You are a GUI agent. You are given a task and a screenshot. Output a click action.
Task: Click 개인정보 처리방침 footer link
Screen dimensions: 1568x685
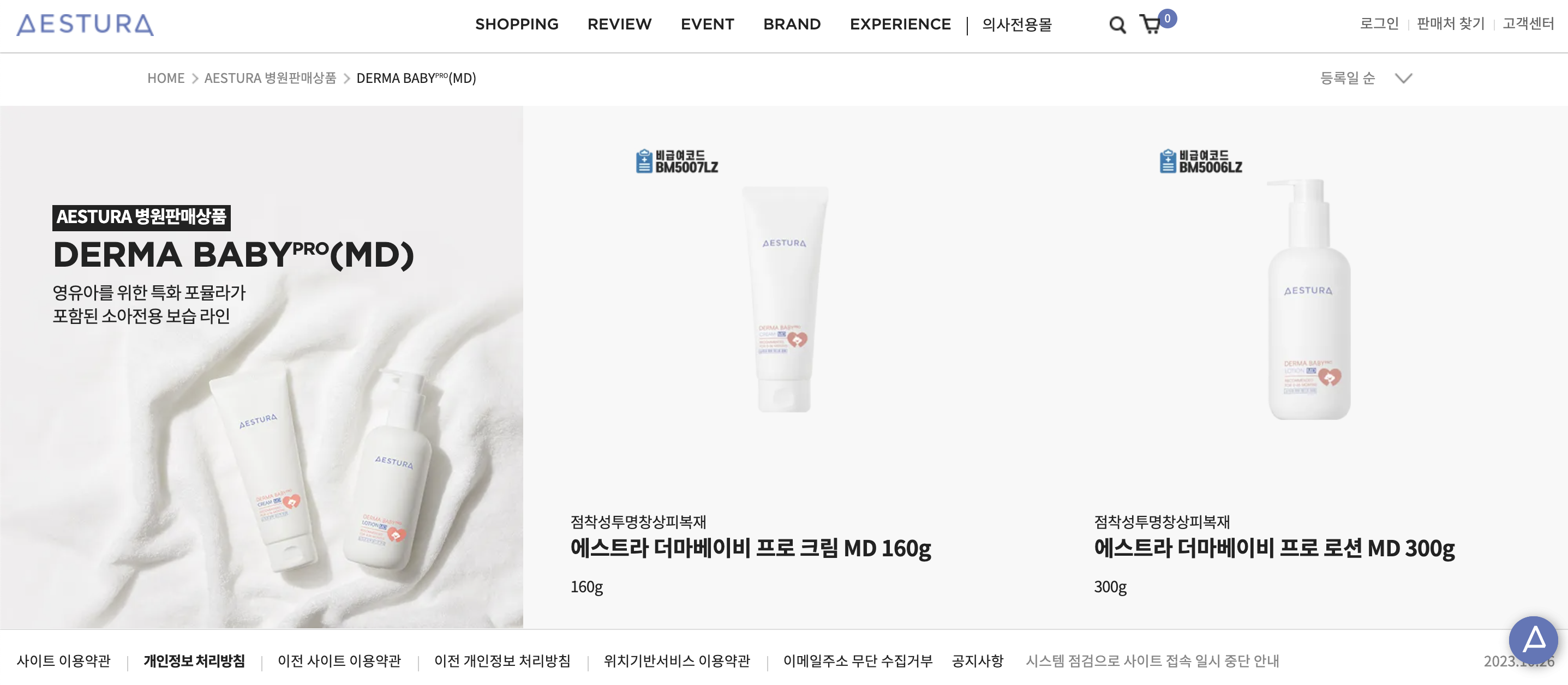194,660
